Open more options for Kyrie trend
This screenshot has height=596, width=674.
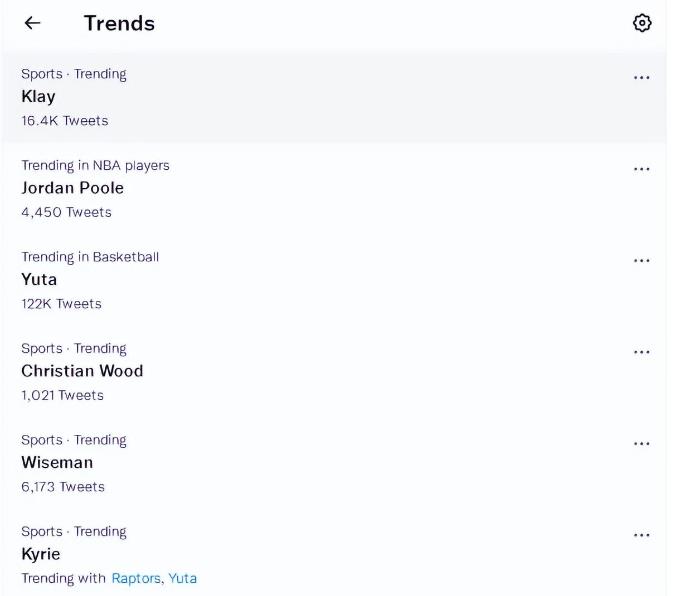(x=642, y=535)
